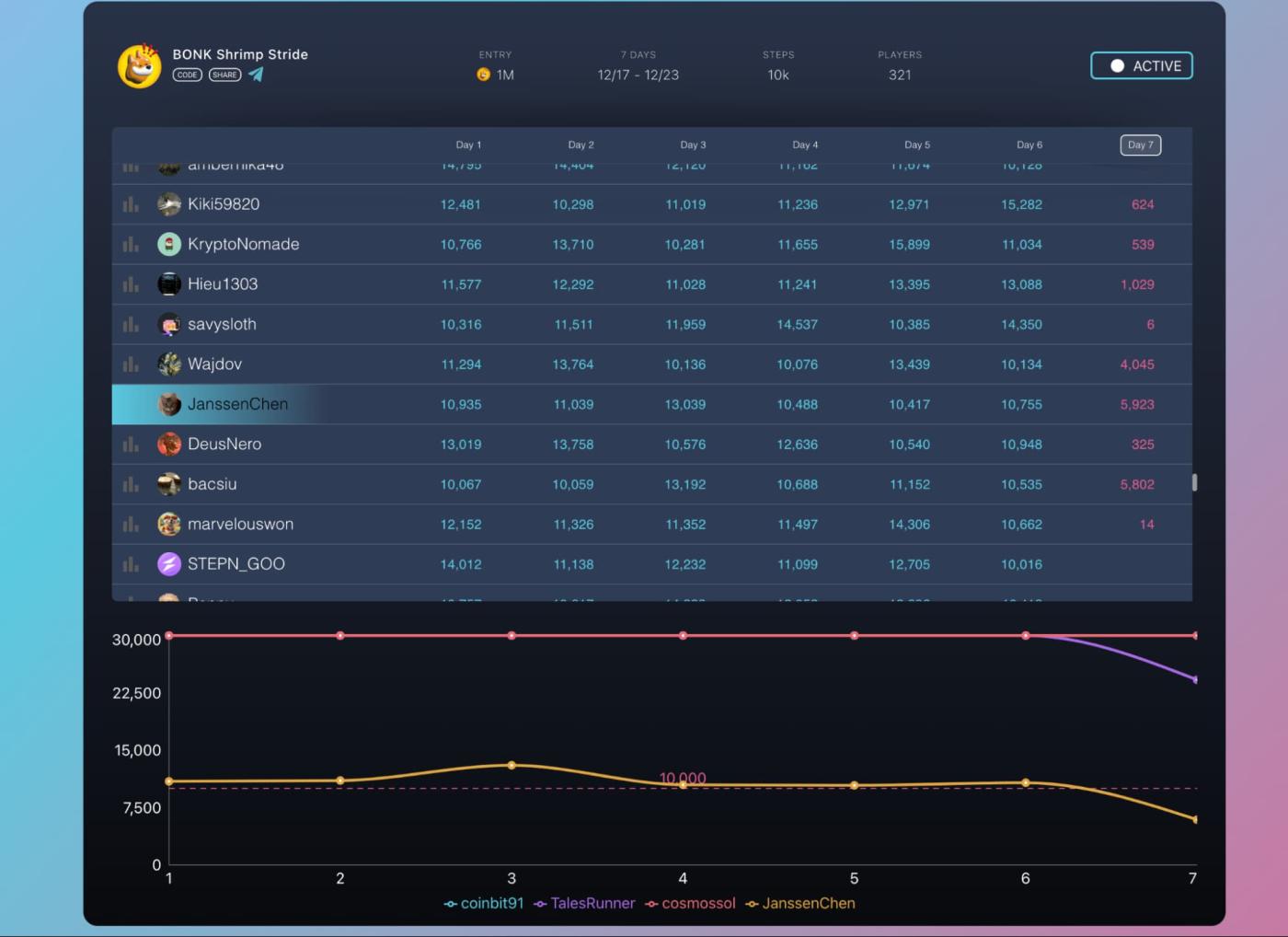Select the Day 1 column header
This screenshot has height=937, width=1288.
click(x=469, y=145)
